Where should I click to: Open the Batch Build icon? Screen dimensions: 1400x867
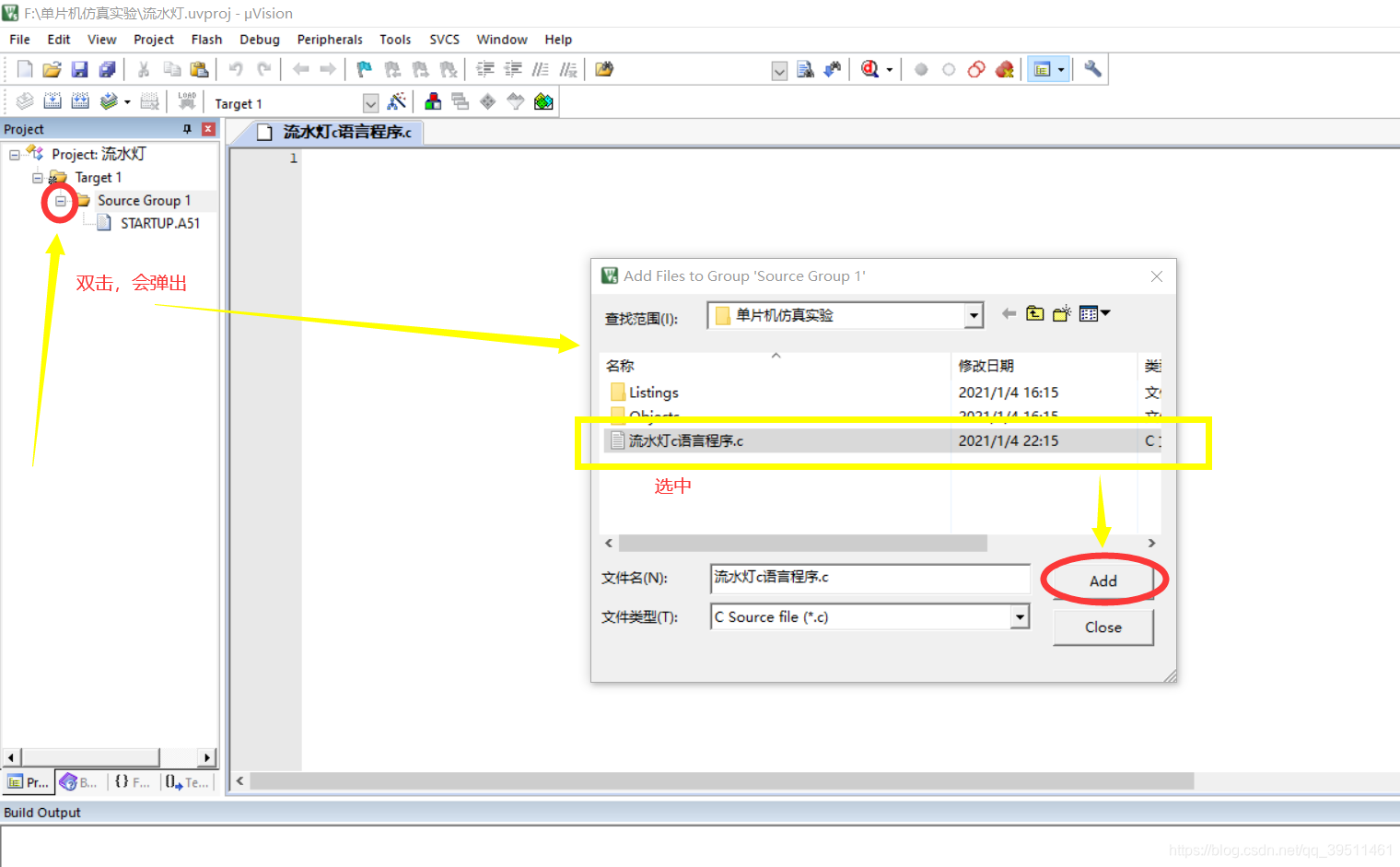pos(109,101)
